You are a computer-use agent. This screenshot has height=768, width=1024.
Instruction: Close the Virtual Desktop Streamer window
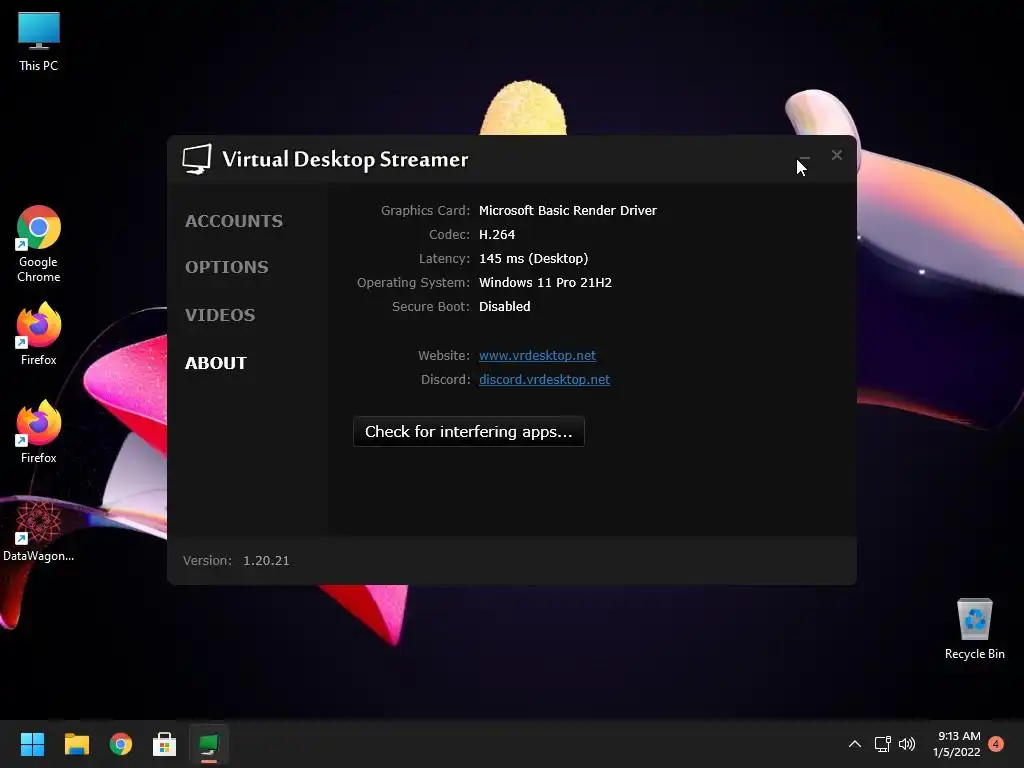(x=837, y=155)
